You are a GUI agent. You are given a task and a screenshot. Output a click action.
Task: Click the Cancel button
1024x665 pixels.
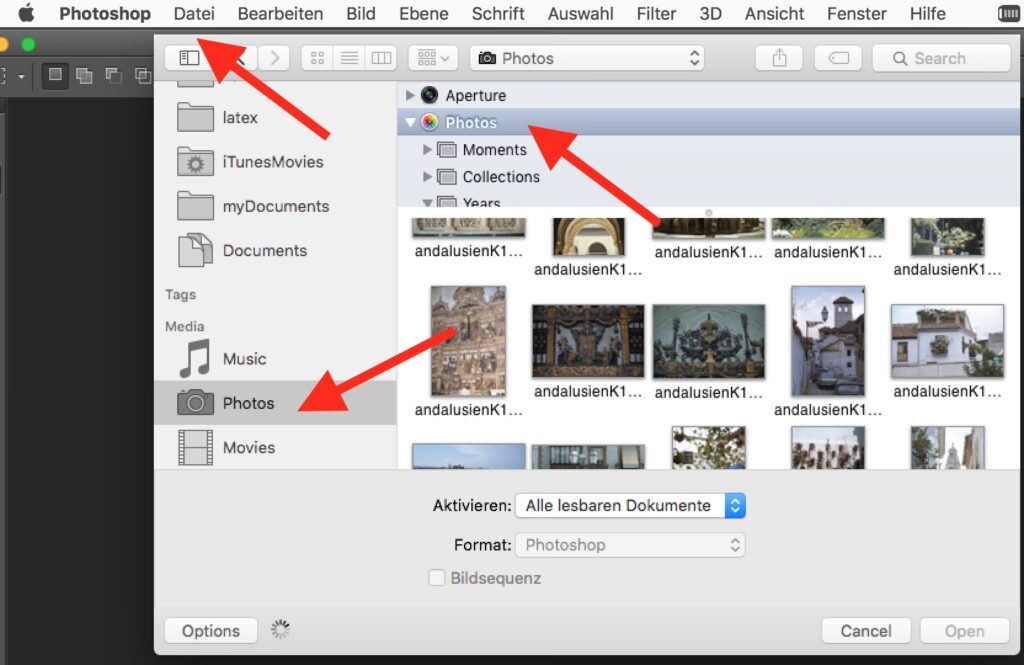click(865, 631)
